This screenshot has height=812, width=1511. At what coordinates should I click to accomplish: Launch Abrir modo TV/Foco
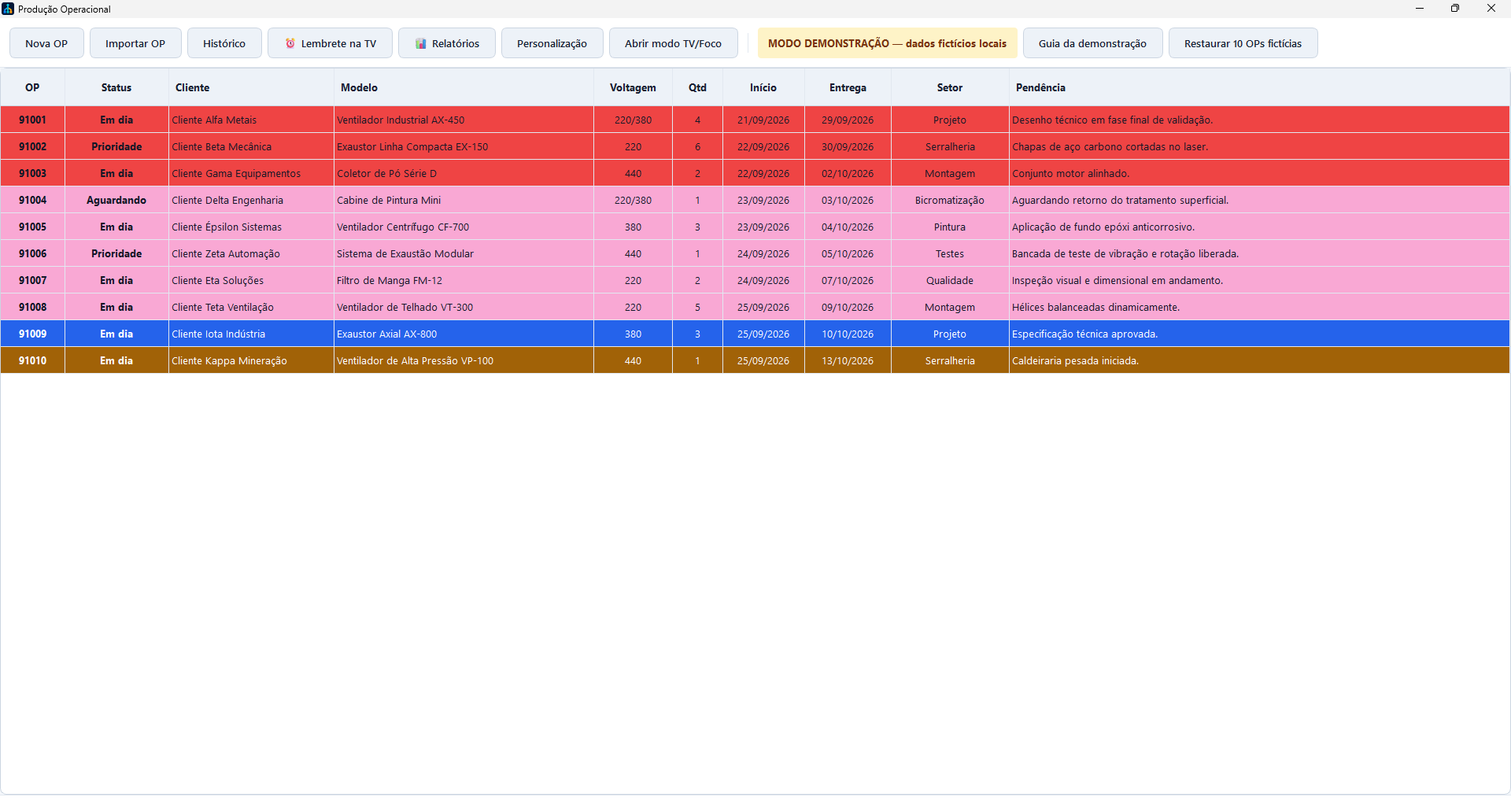(x=673, y=43)
